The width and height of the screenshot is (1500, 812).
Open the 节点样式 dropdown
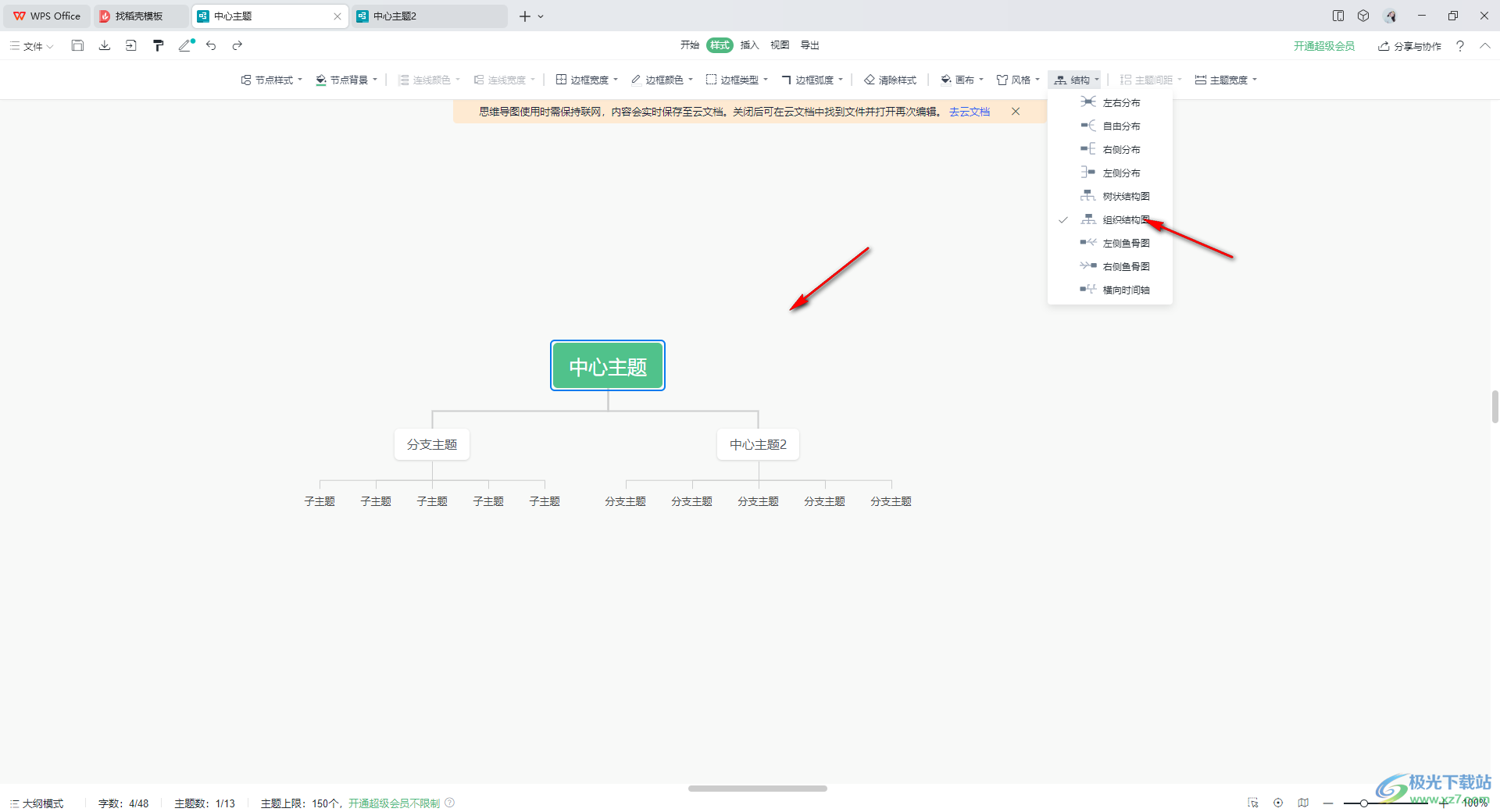click(x=271, y=80)
